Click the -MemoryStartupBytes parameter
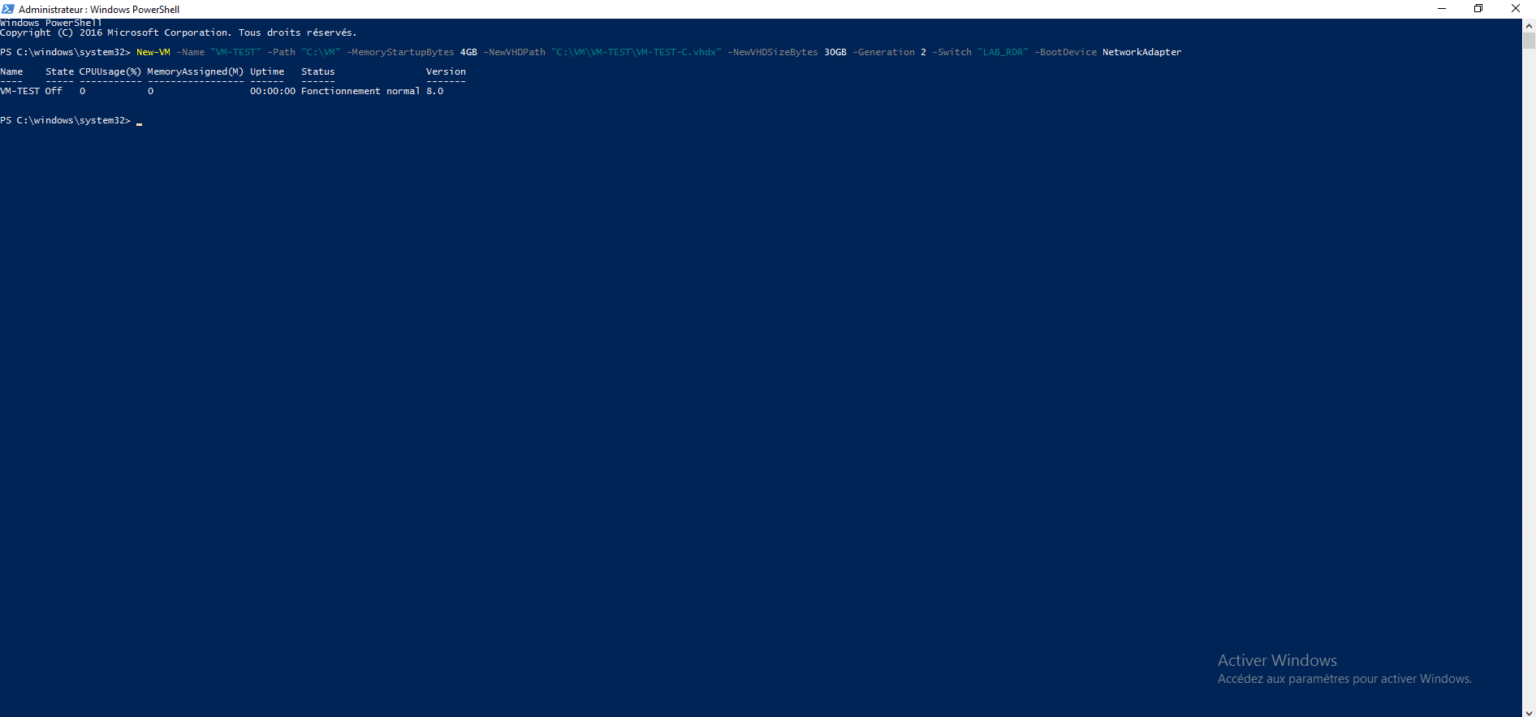The image size is (1536, 717). [400, 52]
